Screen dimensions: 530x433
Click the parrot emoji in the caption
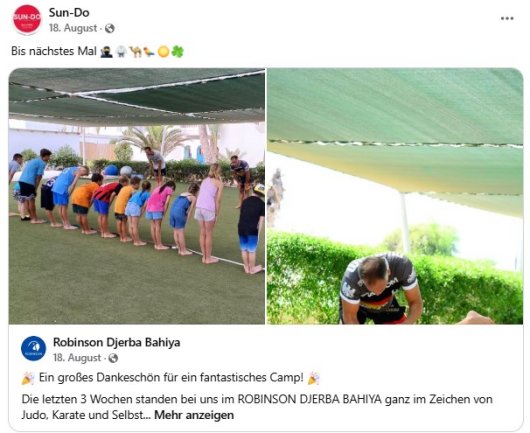[x=149, y=51]
